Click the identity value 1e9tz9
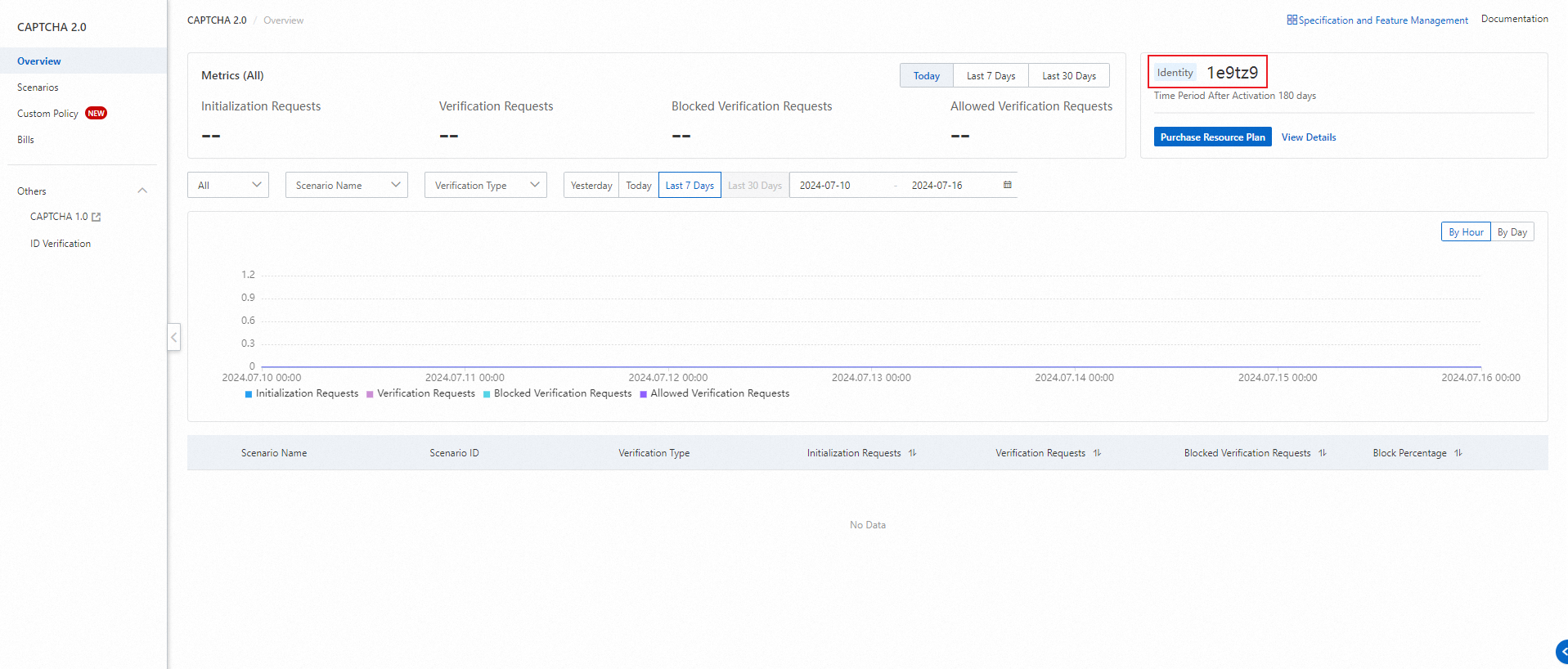The height and width of the screenshot is (669, 1568). [x=1233, y=73]
